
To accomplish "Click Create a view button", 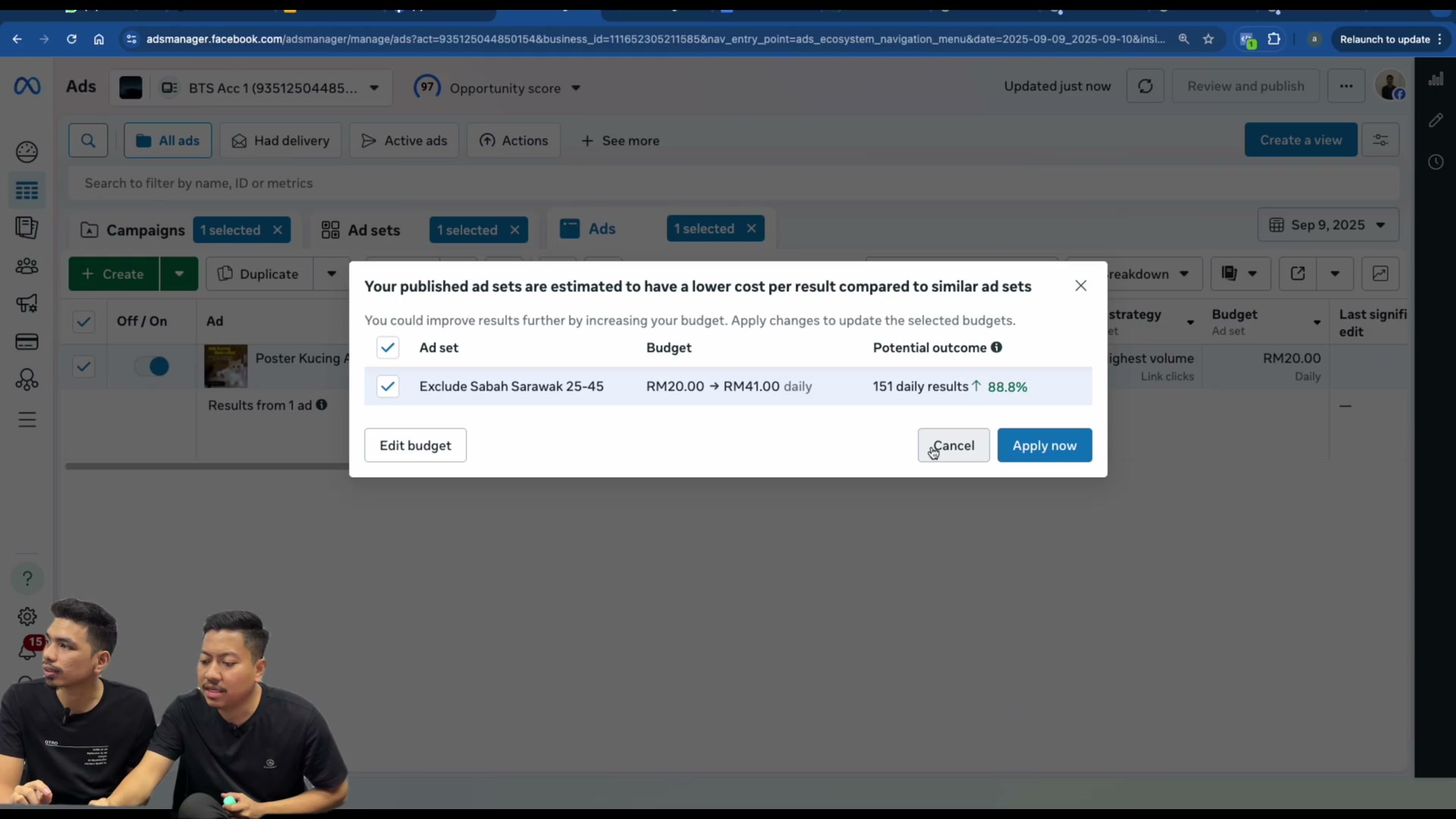I will pyautogui.click(x=1301, y=140).
